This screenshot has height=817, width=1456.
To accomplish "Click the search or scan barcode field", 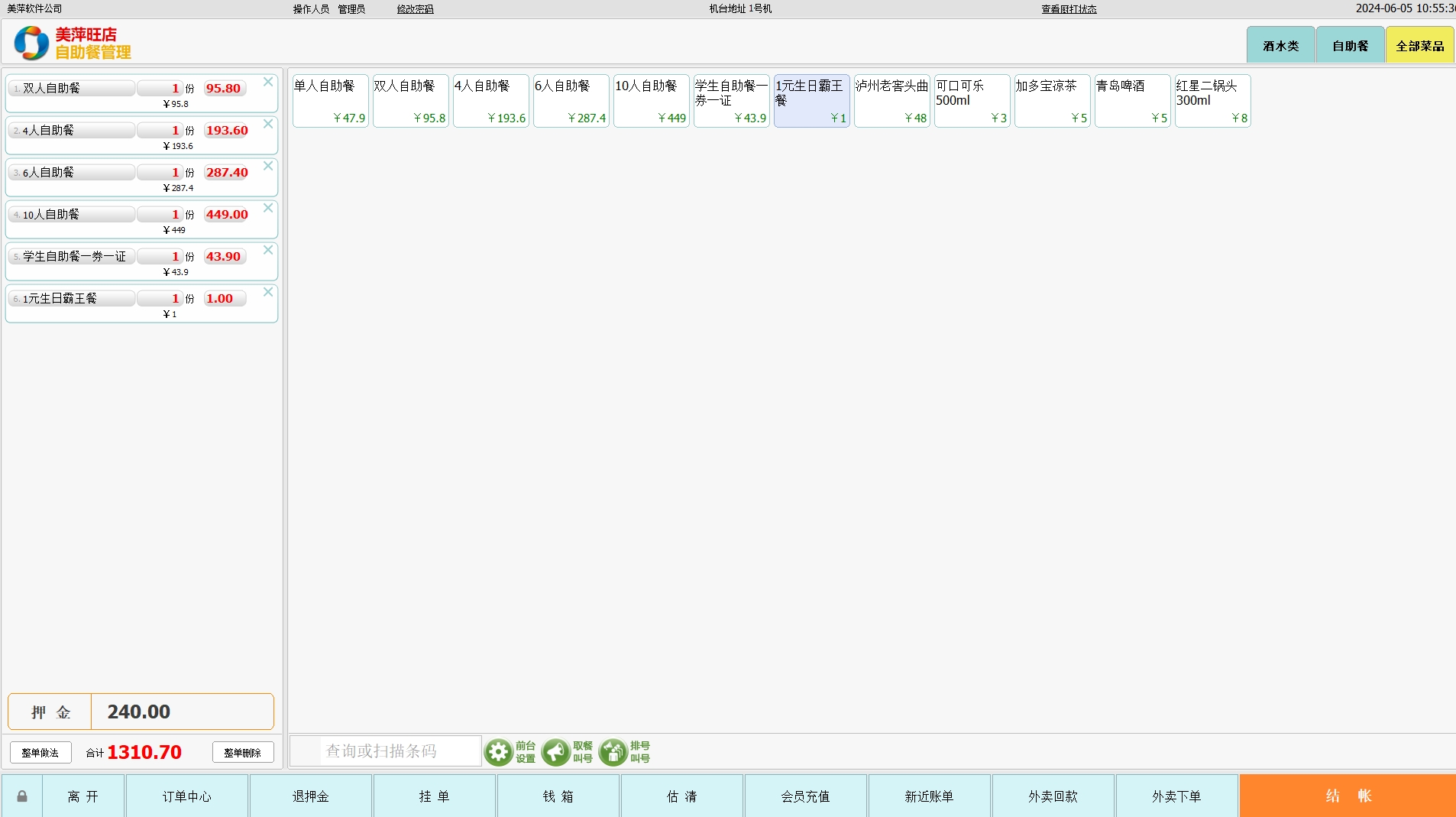I will point(386,751).
